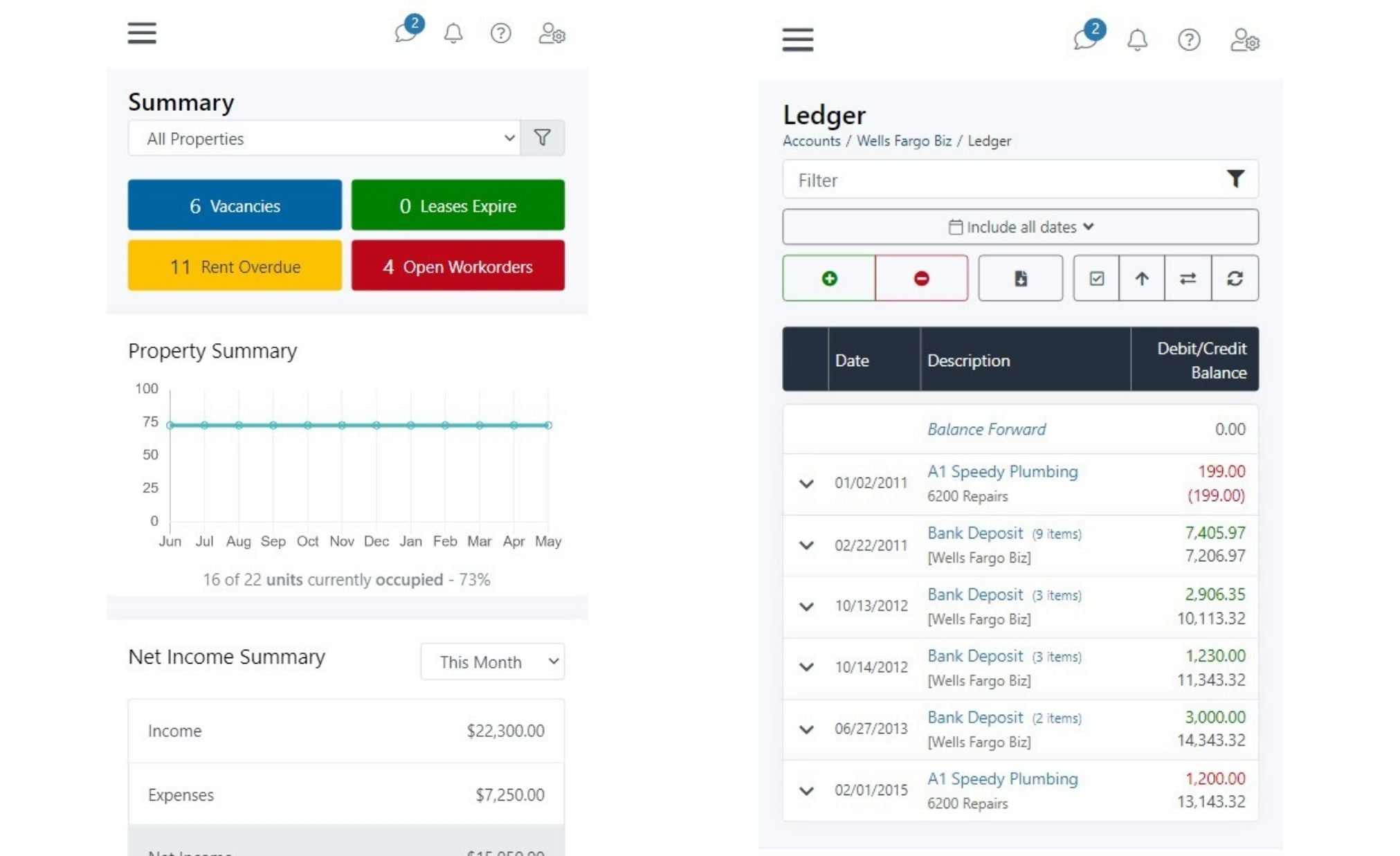The height and width of the screenshot is (856, 1400).
Task: Click the transfer arrows icon
Action: pyautogui.click(x=1188, y=278)
